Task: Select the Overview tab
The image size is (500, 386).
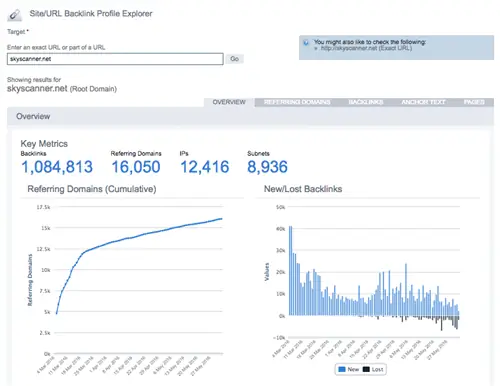Action: (x=229, y=102)
